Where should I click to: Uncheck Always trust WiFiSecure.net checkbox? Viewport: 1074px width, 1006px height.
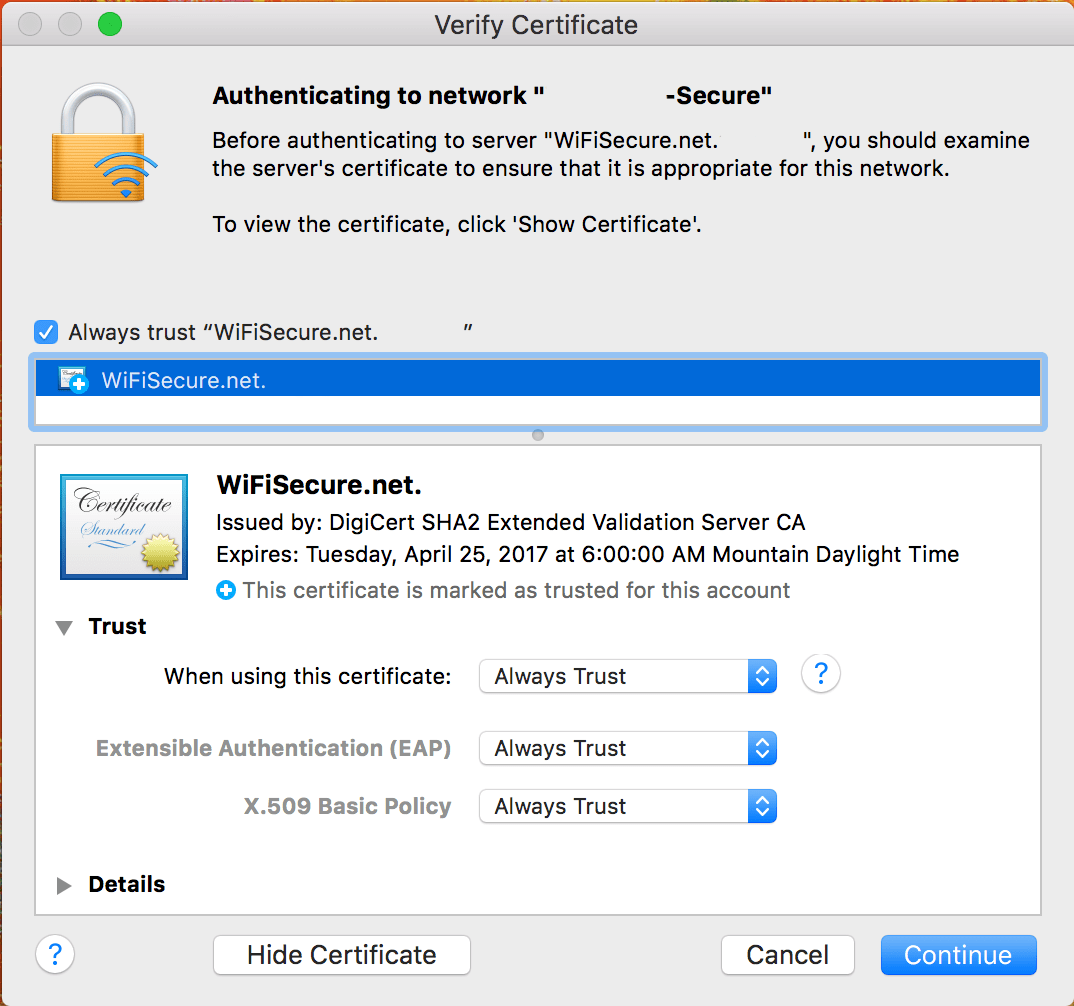point(46,332)
